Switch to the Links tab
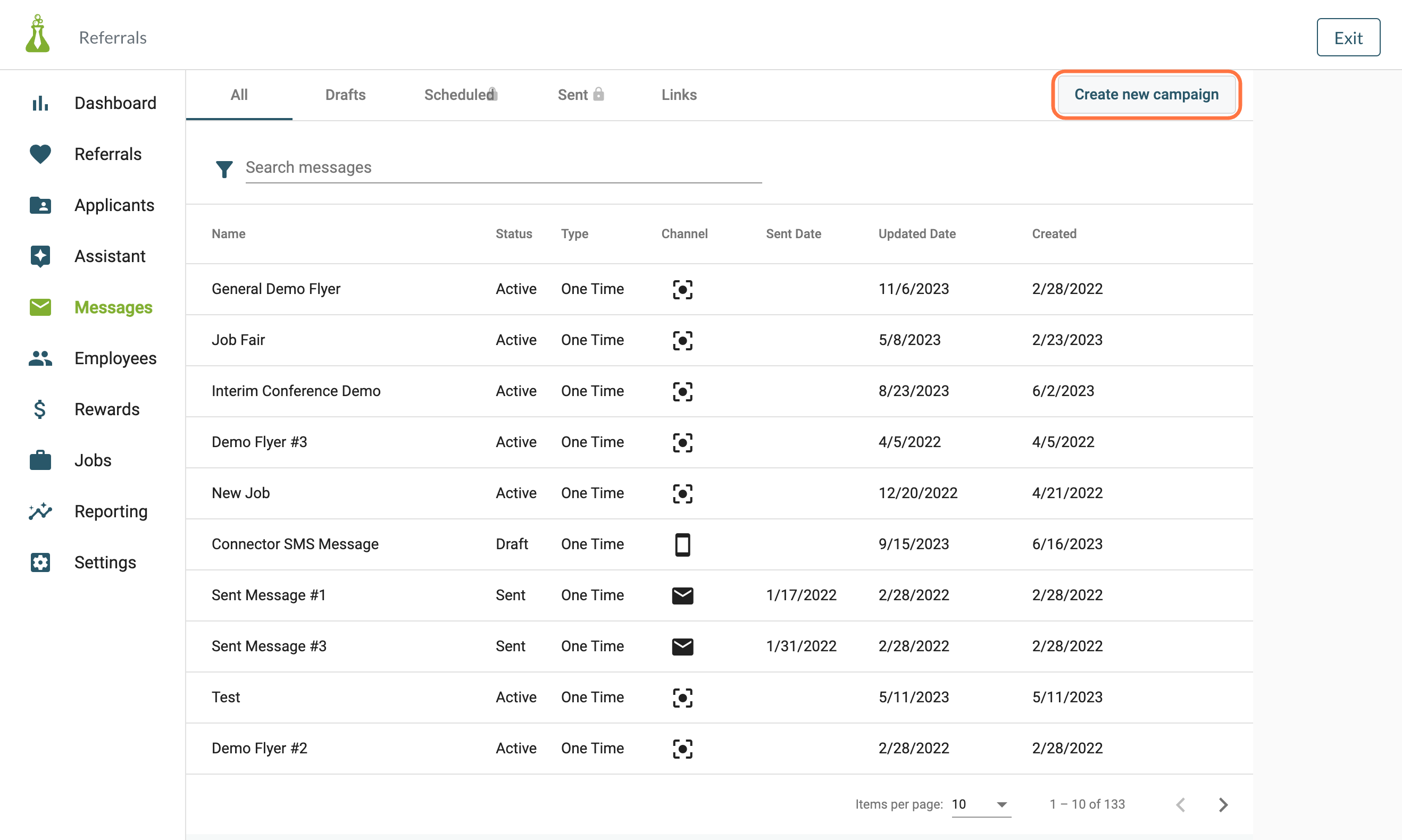Viewport: 1402px width, 840px height. pyautogui.click(x=679, y=95)
